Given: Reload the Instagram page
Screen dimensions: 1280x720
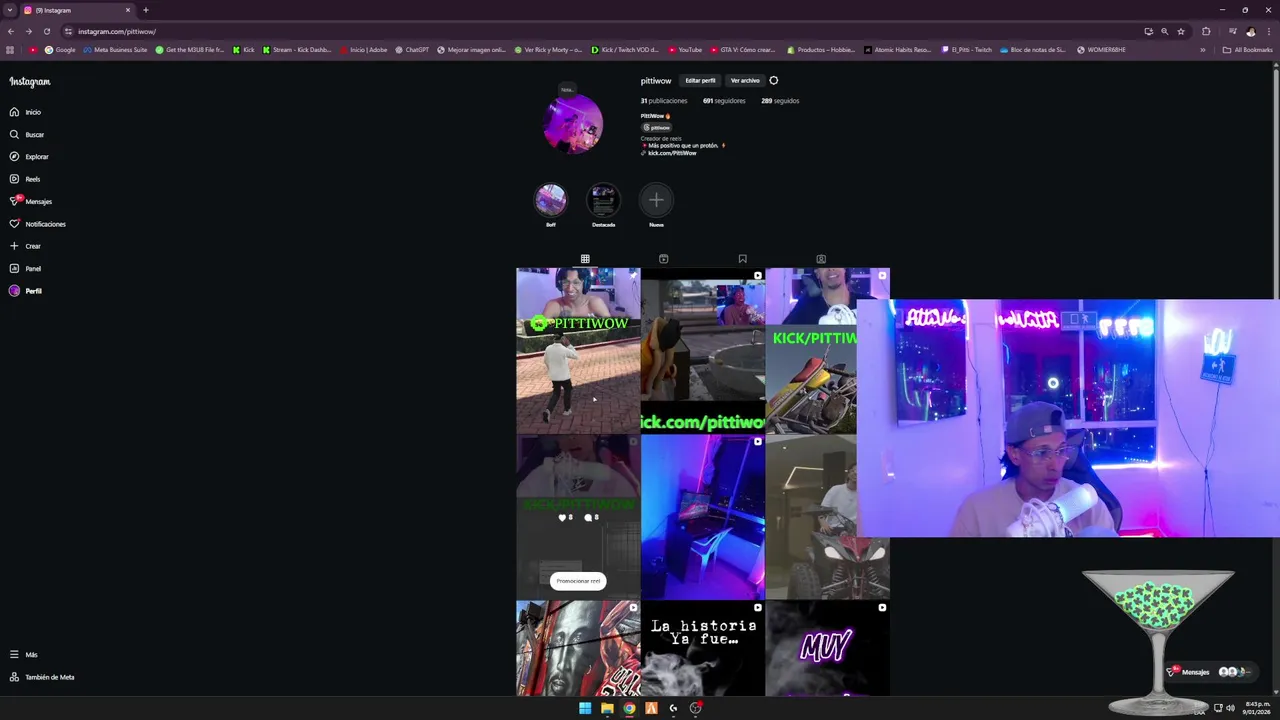Looking at the screenshot, I should pyautogui.click(x=46, y=31).
